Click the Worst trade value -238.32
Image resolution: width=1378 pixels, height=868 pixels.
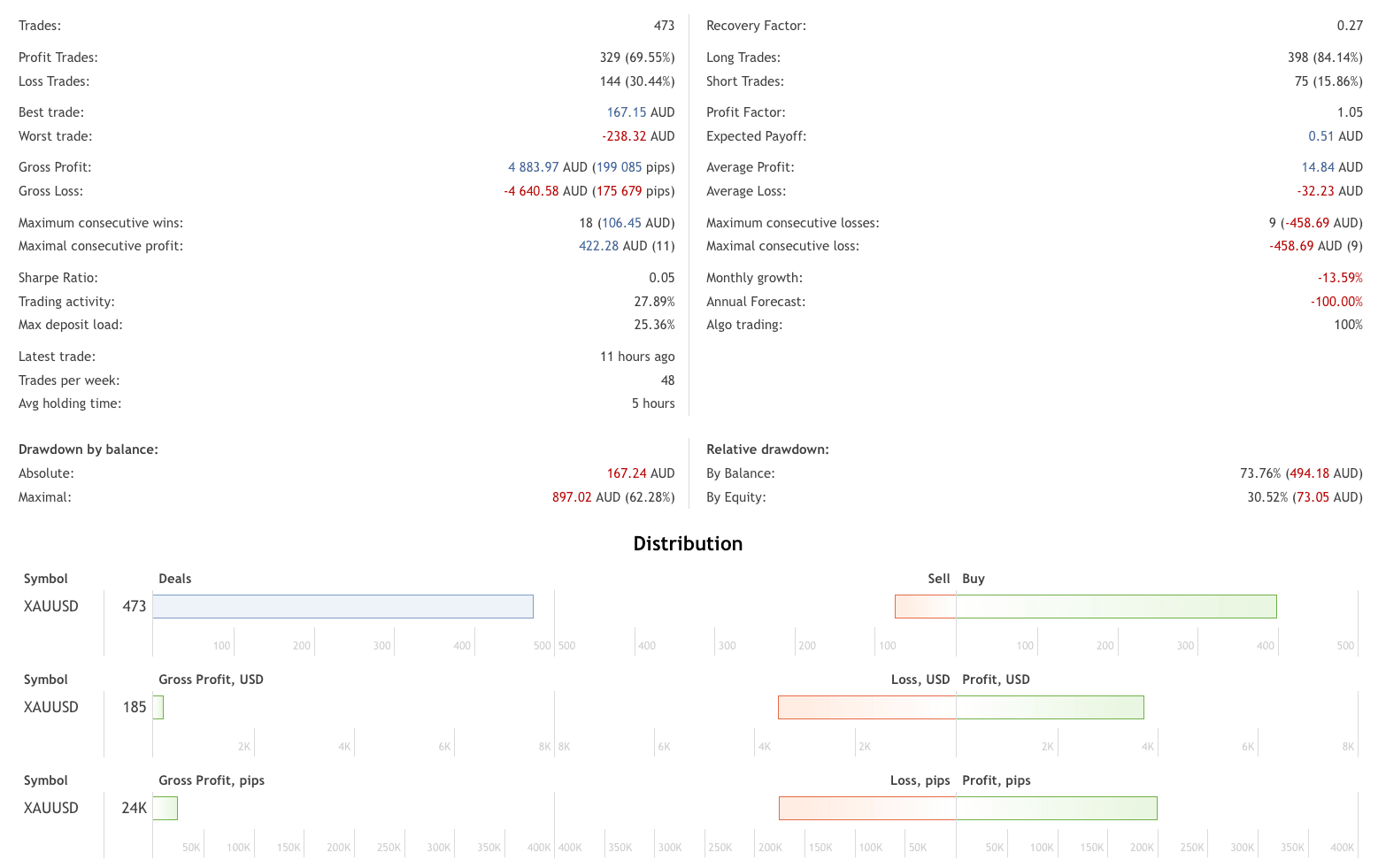click(624, 136)
